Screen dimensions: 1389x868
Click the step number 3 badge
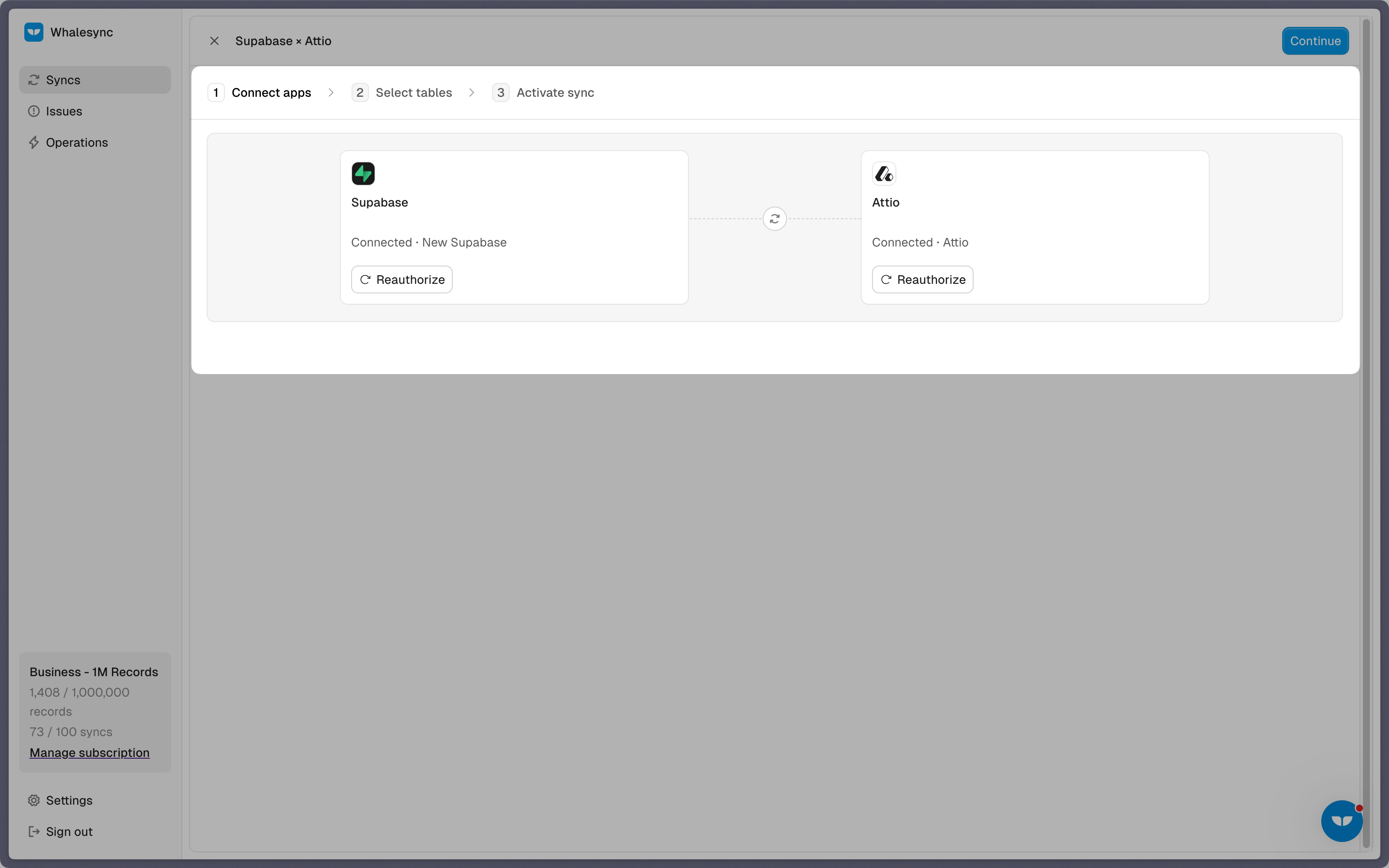pos(500,92)
